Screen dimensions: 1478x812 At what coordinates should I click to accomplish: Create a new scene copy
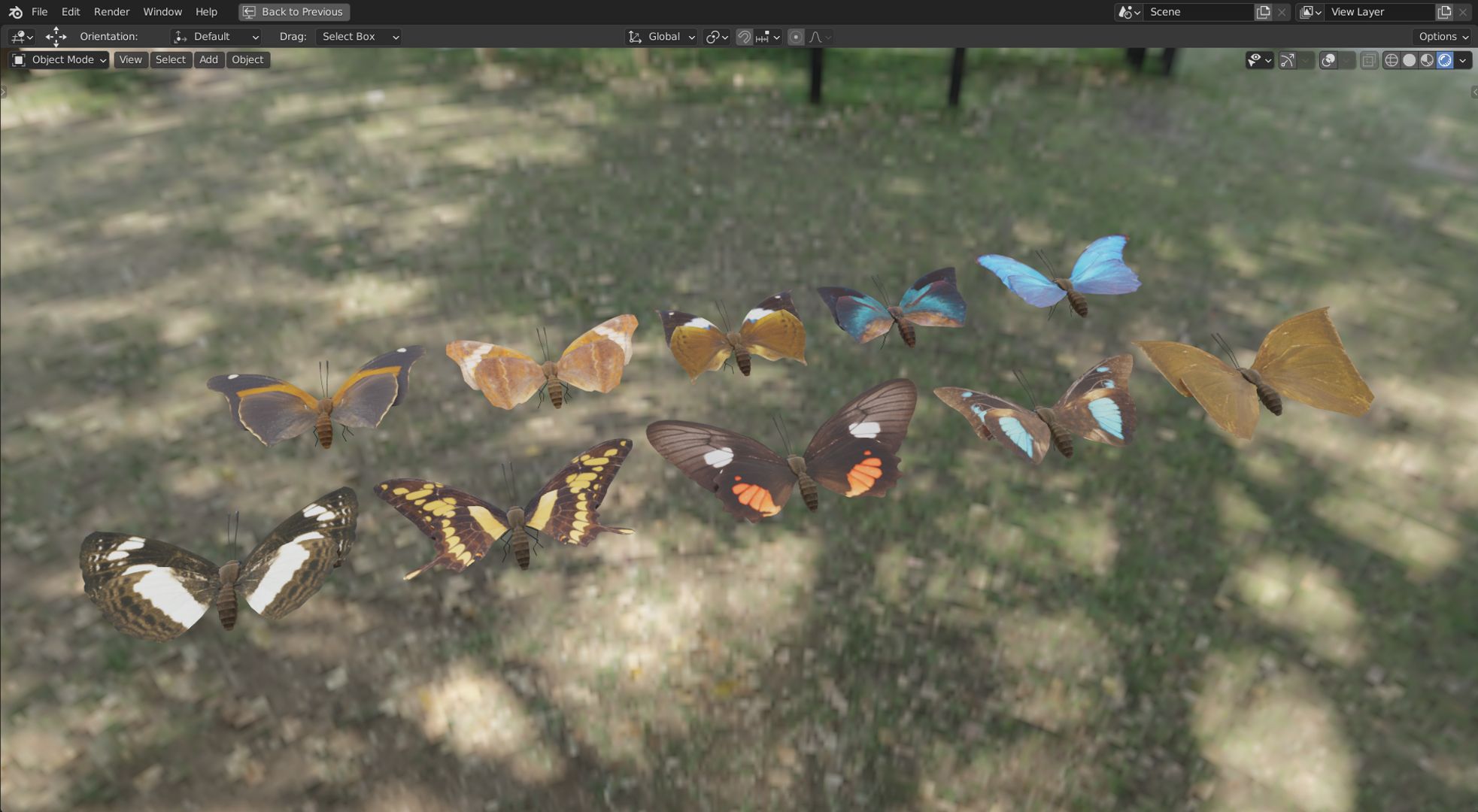click(x=1263, y=12)
